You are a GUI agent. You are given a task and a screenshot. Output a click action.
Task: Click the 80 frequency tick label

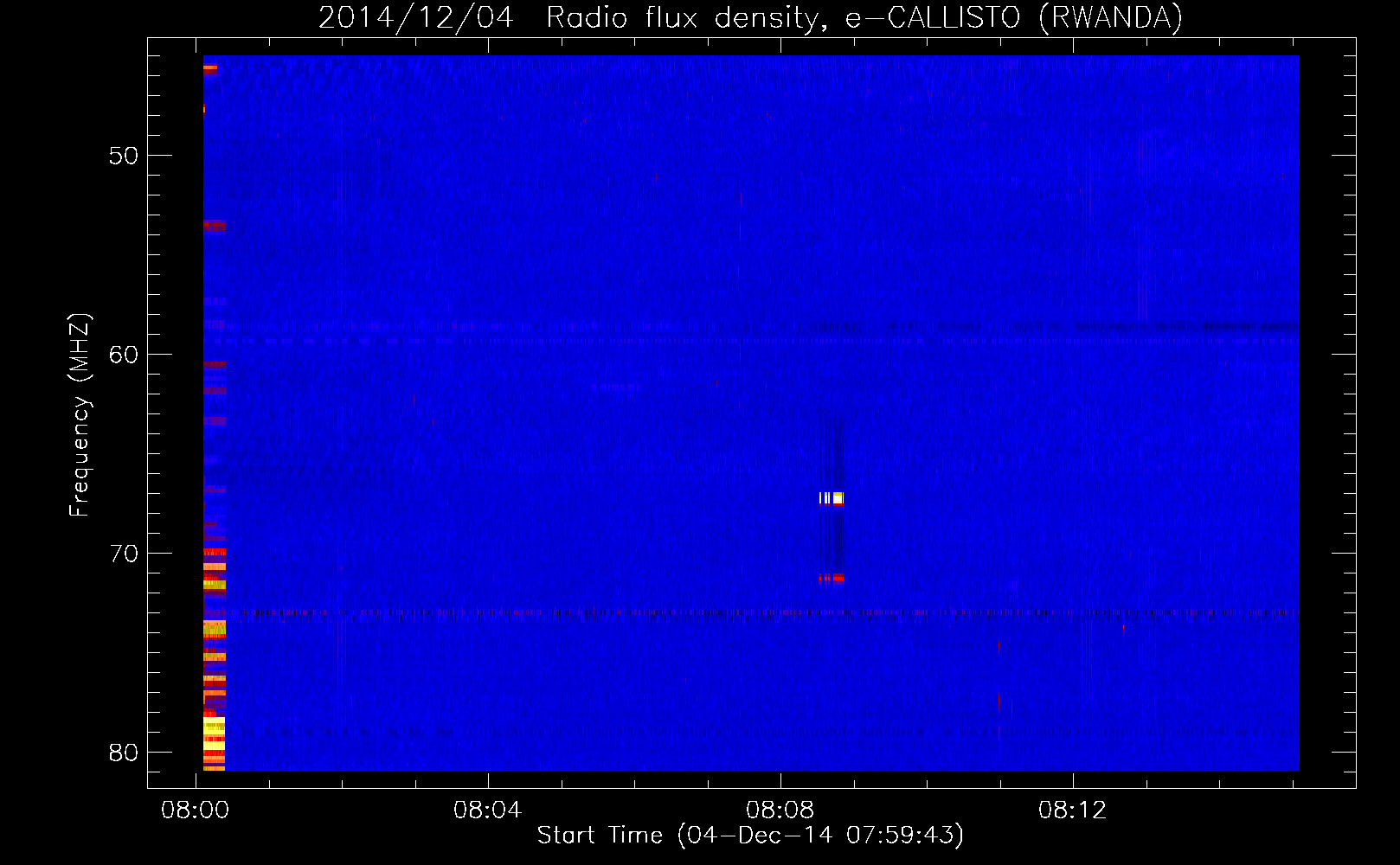(x=124, y=753)
